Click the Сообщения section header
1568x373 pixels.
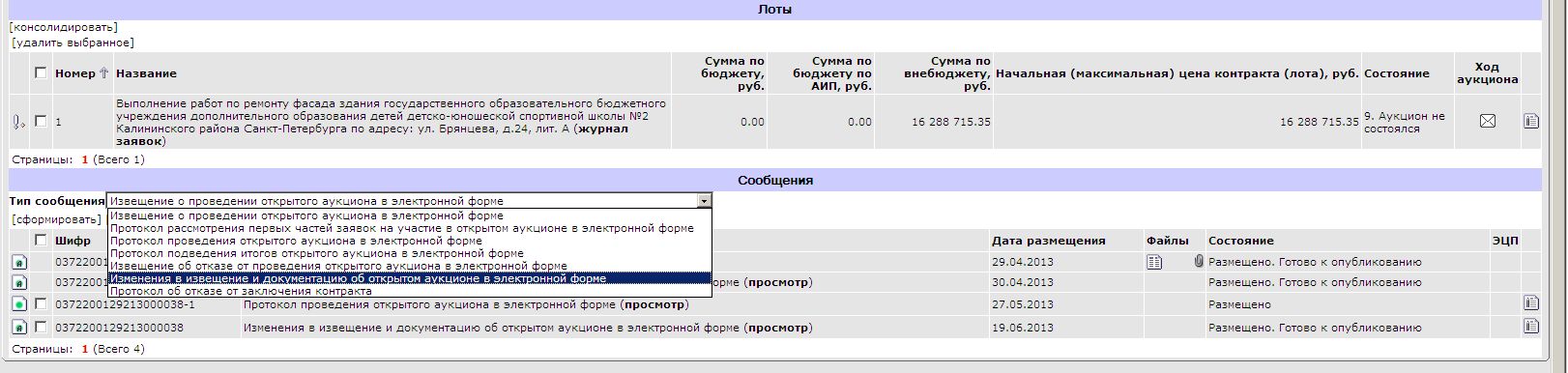[x=775, y=180]
